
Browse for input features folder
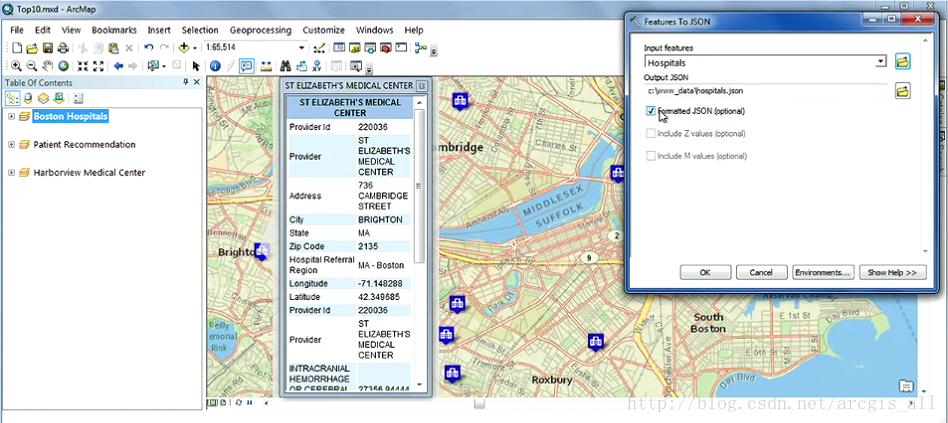(x=902, y=61)
